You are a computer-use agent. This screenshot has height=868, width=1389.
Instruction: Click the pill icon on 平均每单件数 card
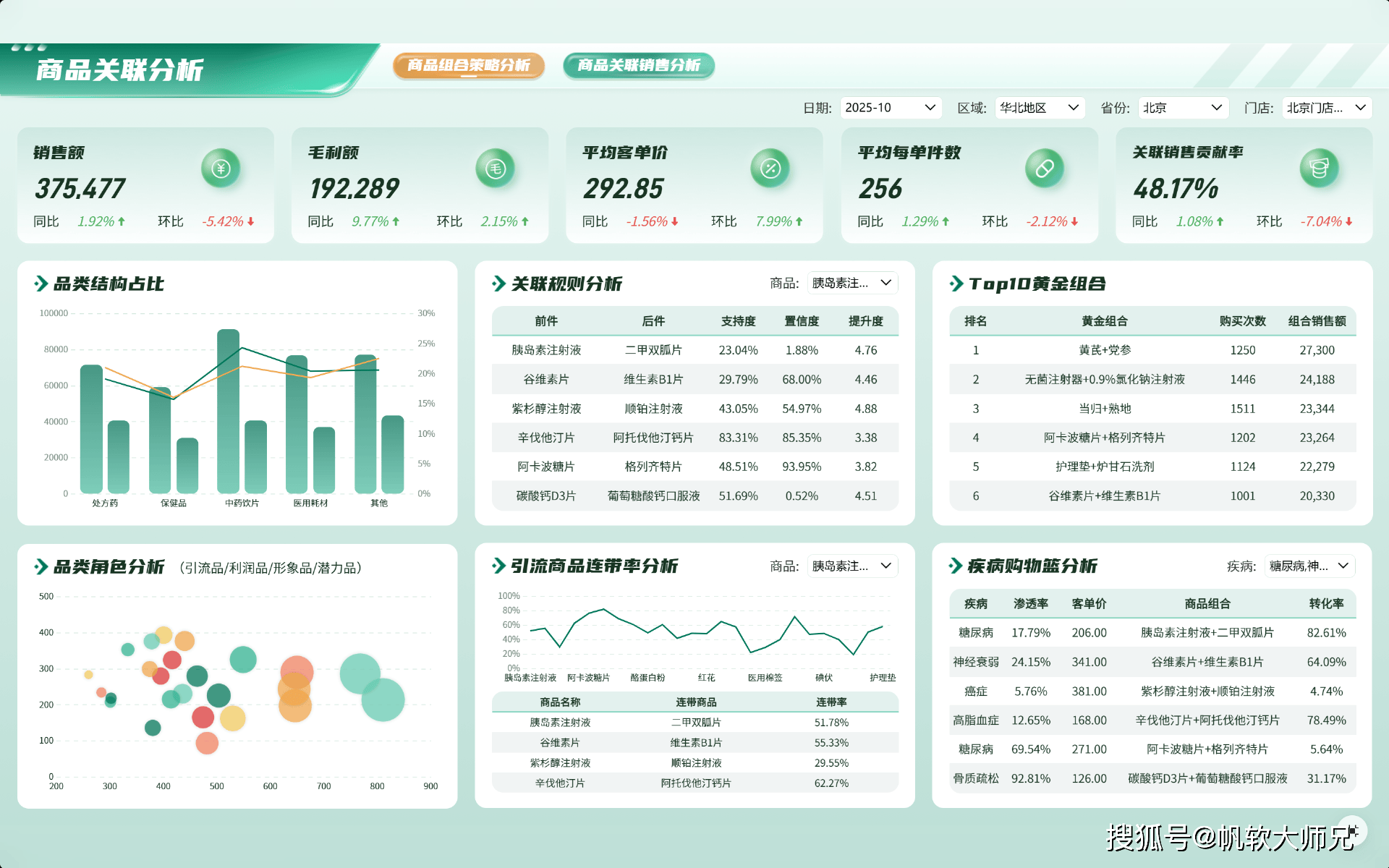point(1044,169)
